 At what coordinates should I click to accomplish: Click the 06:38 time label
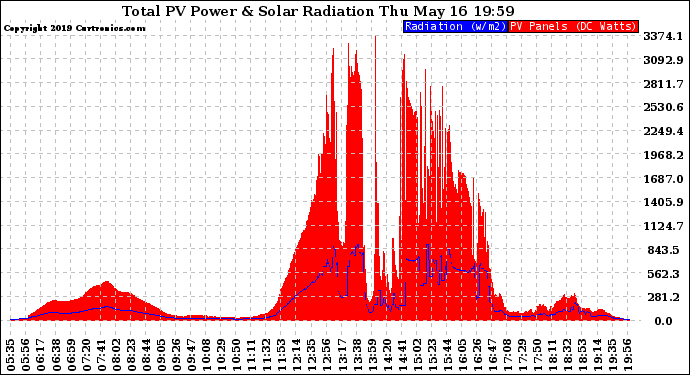(56, 355)
